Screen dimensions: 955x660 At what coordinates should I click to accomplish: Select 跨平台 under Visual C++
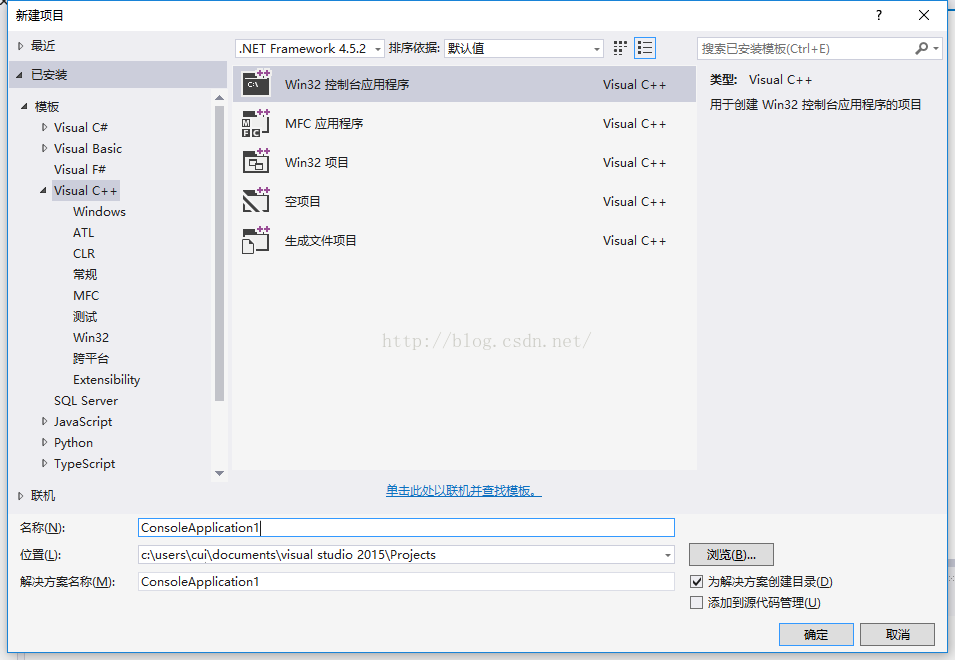click(x=91, y=359)
